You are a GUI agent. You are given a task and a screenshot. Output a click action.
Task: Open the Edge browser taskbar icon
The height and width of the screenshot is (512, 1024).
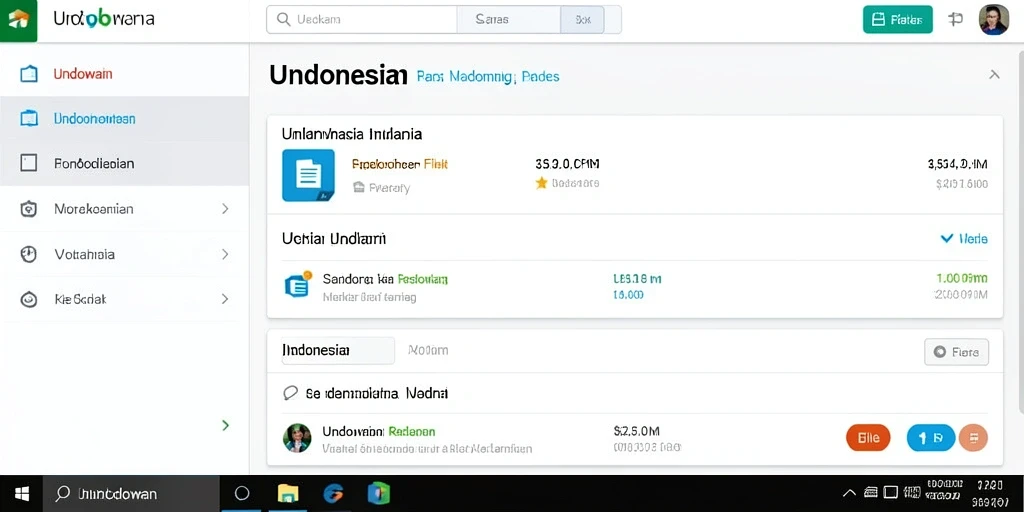pyautogui.click(x=333, y=494)
